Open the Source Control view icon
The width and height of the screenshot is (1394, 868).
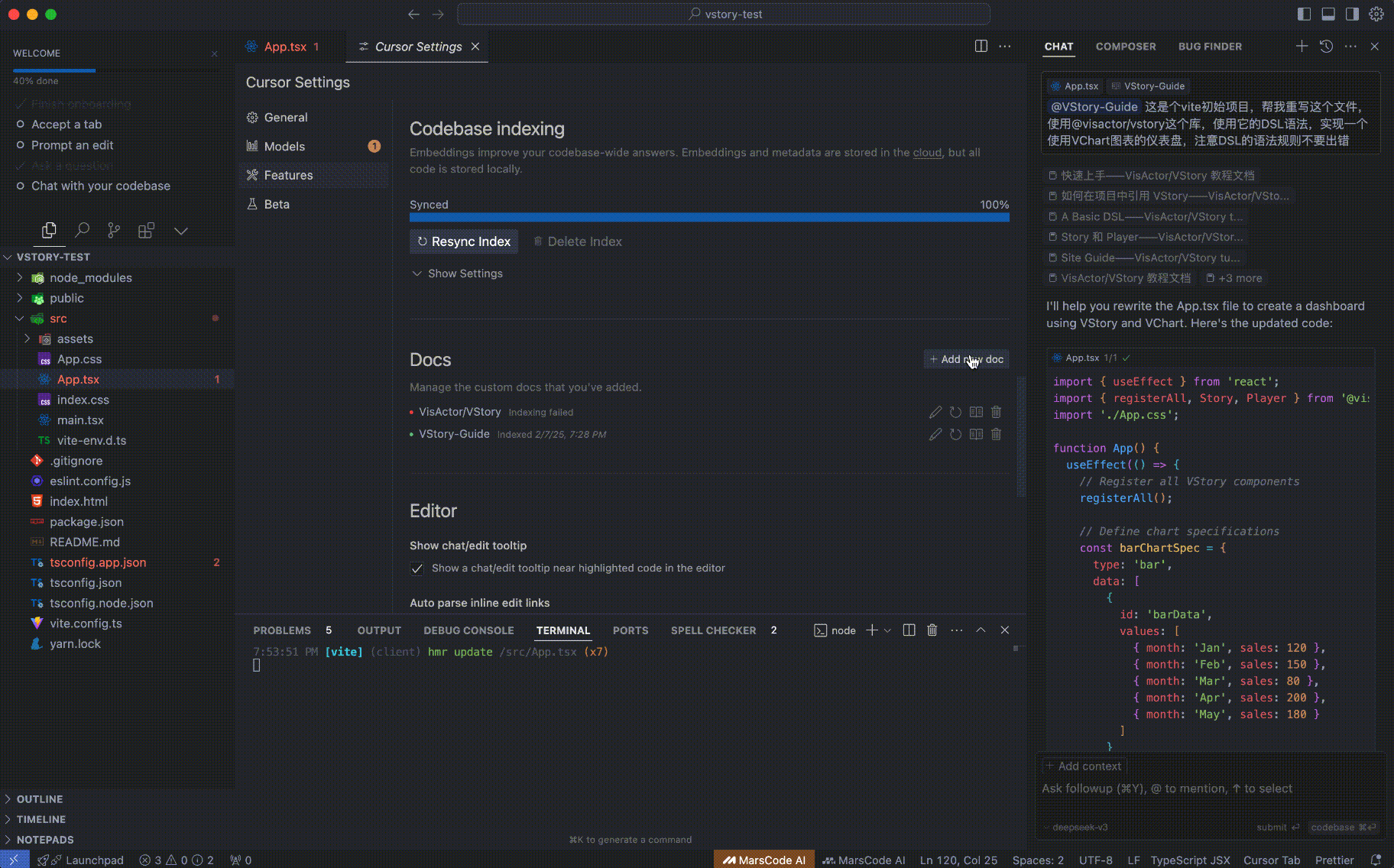click(114, 230)
